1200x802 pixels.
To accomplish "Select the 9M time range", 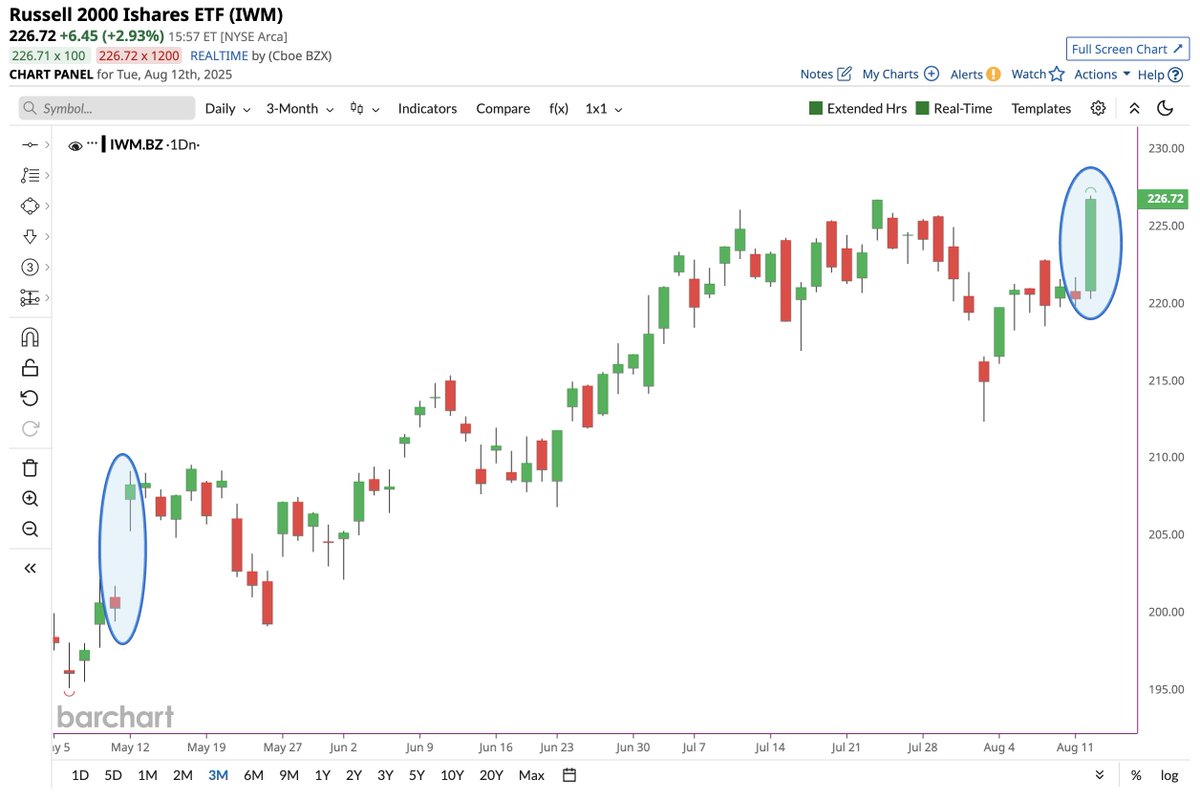I will 289,775.
